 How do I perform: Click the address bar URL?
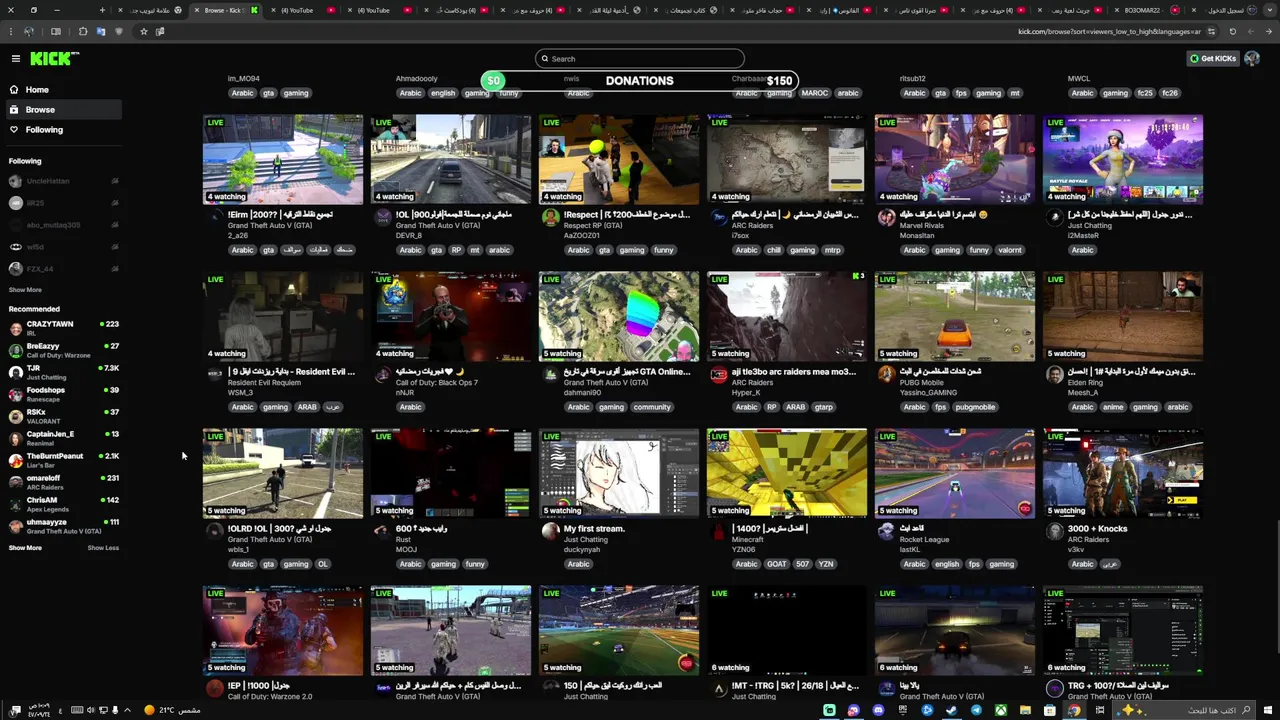coord(1110,32)
